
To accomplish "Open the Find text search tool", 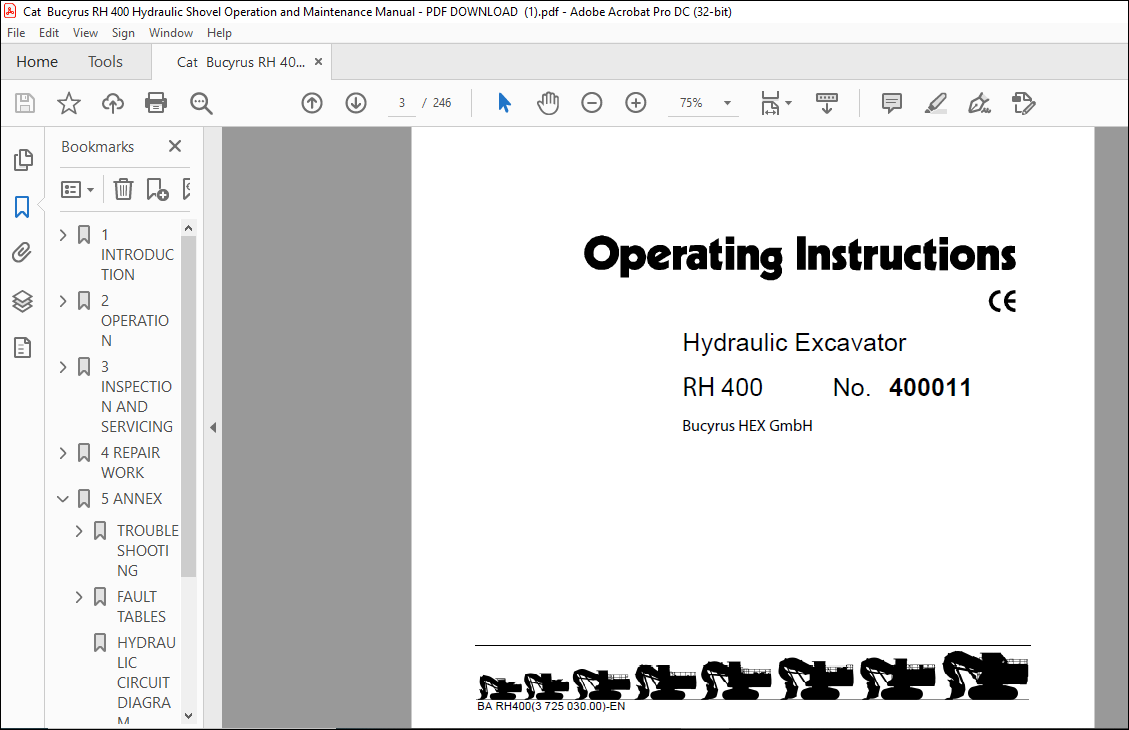I will tap(201, 103).
